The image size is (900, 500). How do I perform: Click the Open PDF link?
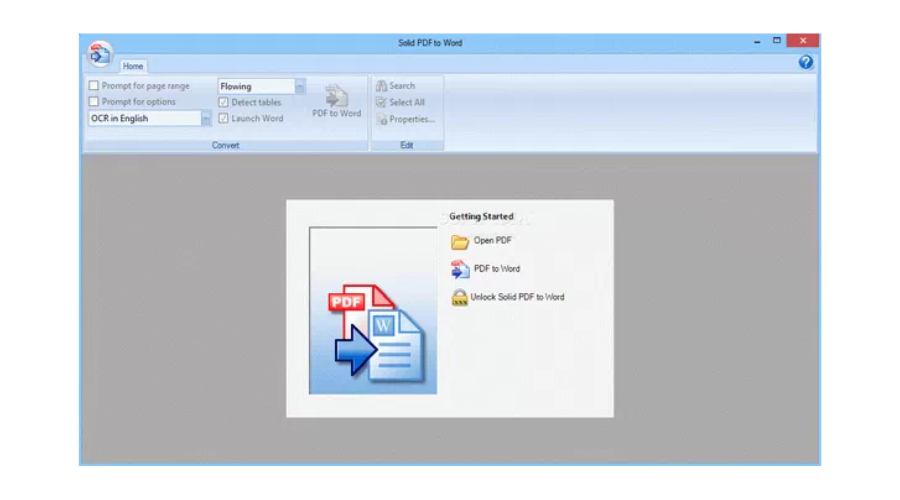(492, 241)
